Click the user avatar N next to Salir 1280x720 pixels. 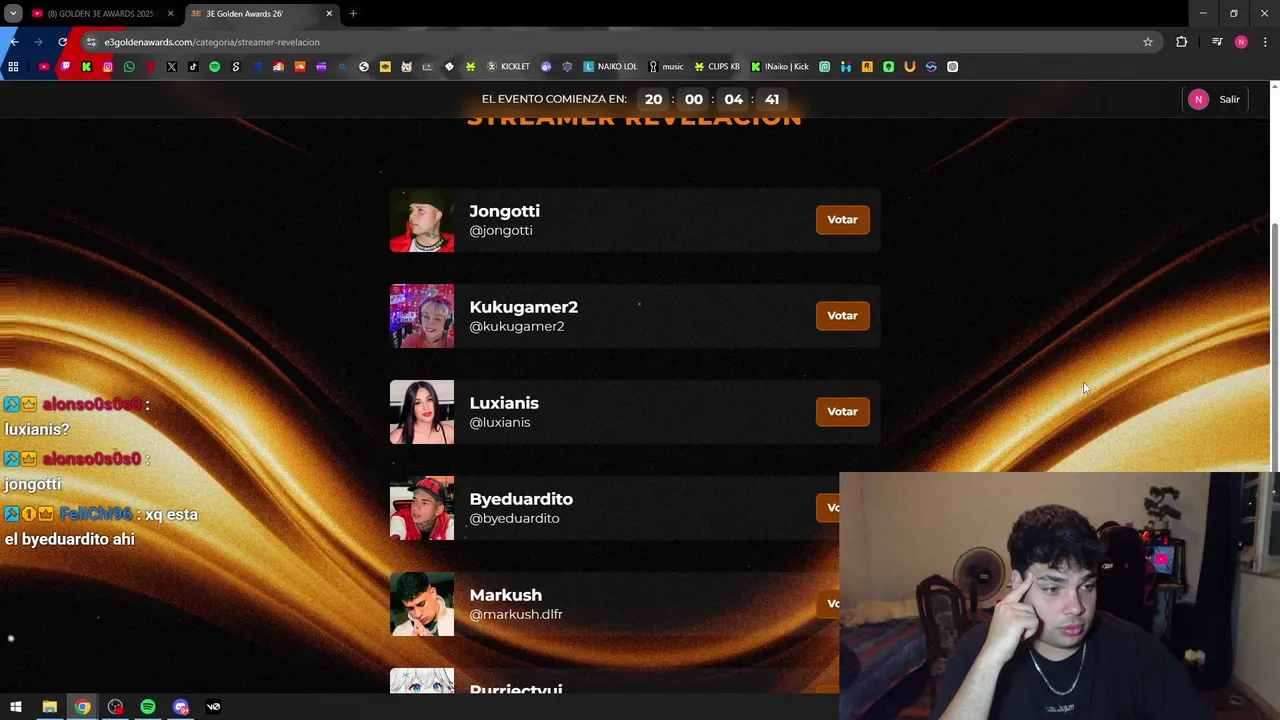(x=1198, y=99)
